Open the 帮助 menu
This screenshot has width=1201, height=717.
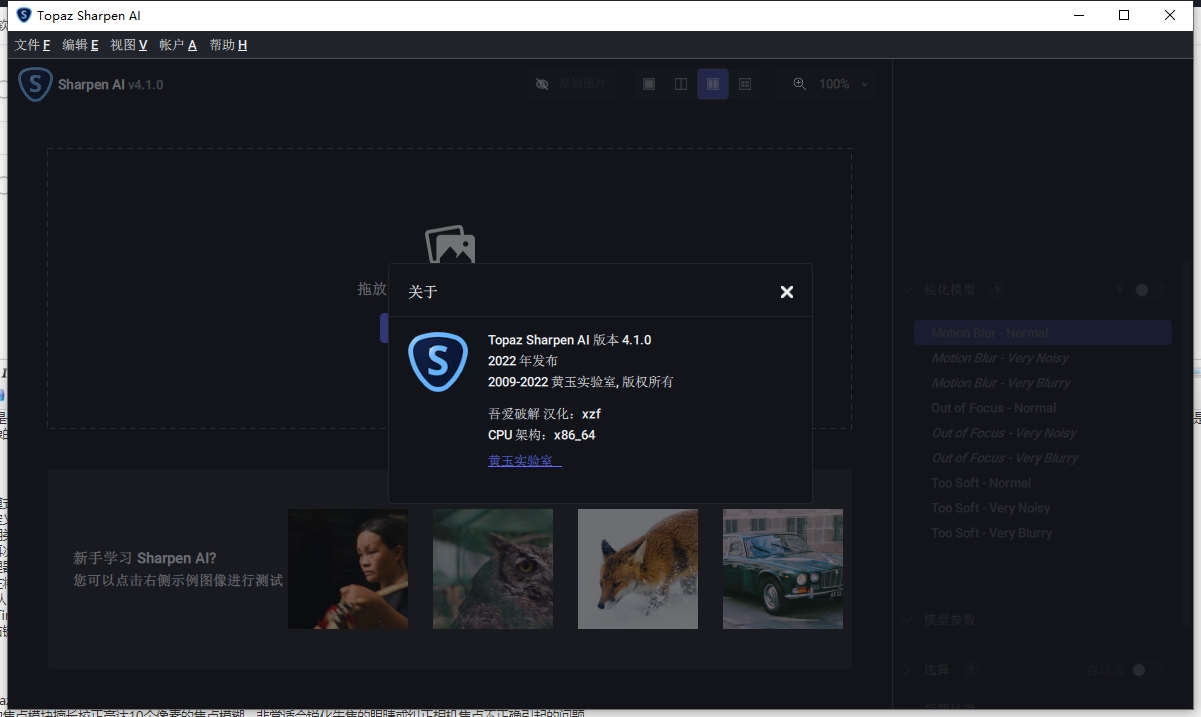(x=228, y=45)
